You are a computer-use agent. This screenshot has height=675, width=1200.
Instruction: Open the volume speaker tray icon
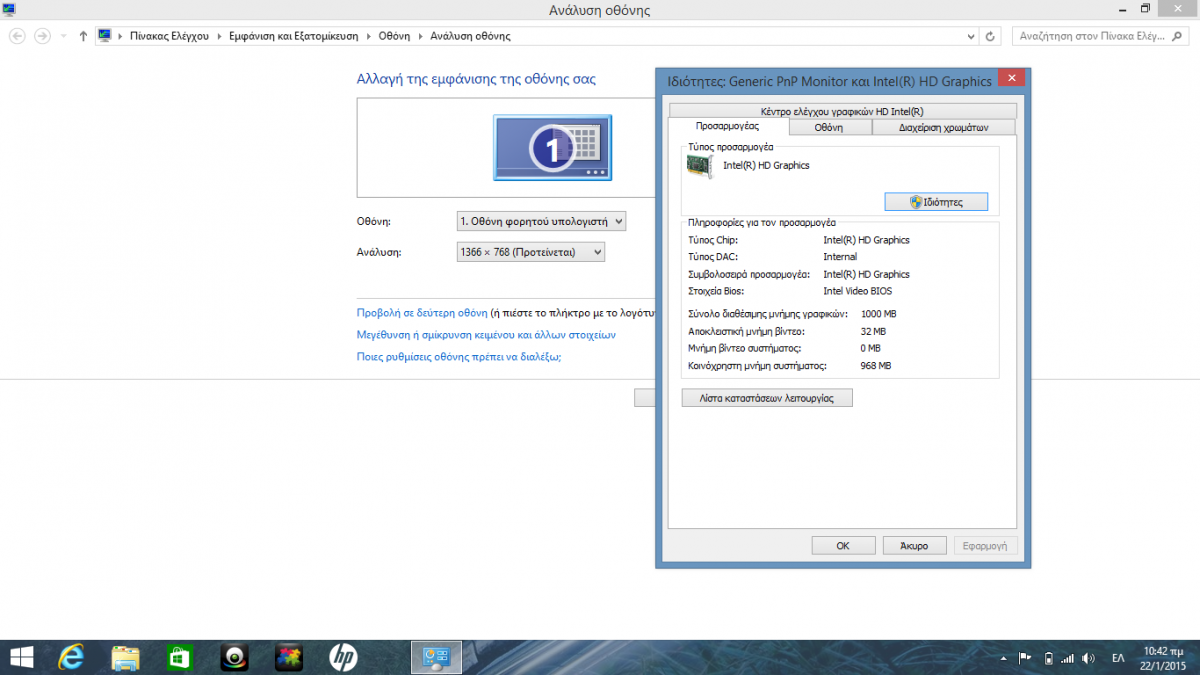[1089, 658]
